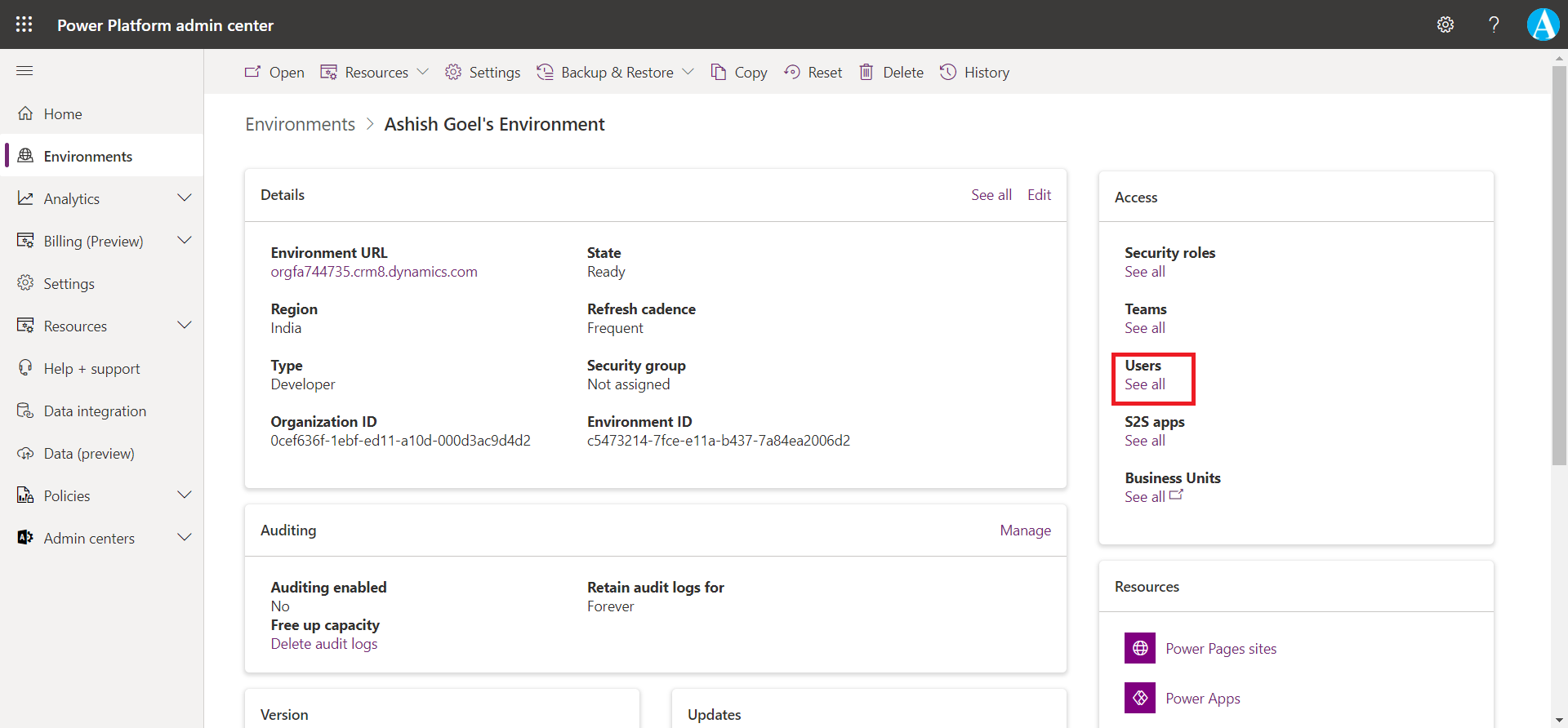Click See all under Users
The image size is (1568, 728).
click(x=1144, y=384)
